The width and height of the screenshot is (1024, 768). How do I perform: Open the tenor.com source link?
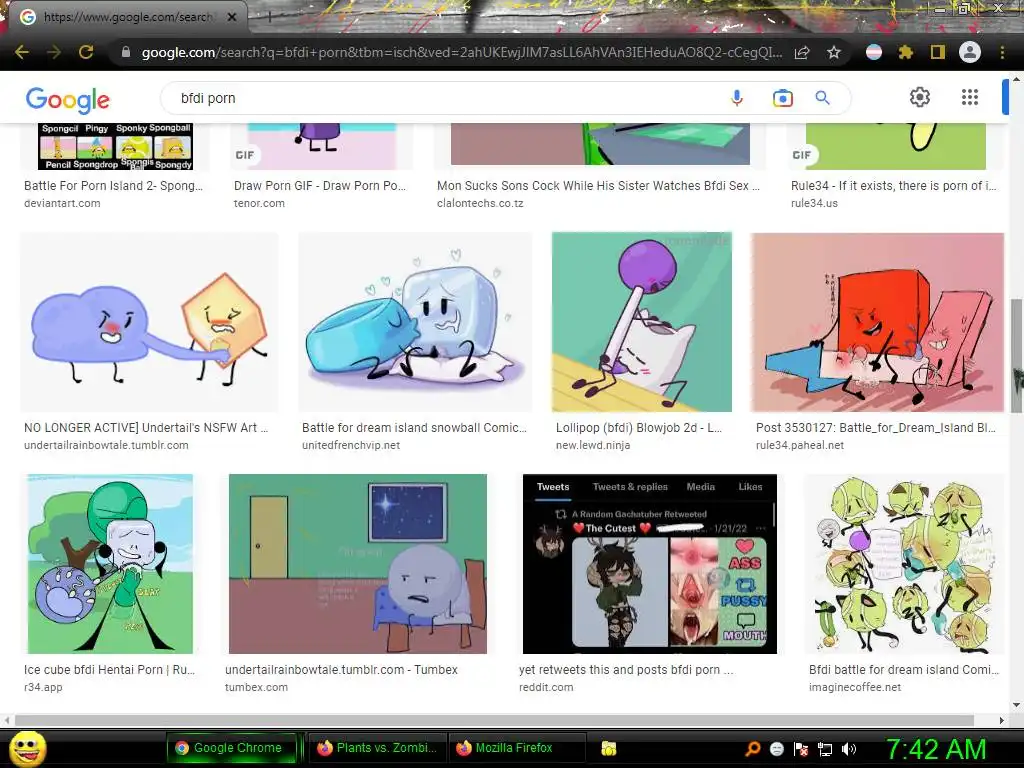point(259,203)
